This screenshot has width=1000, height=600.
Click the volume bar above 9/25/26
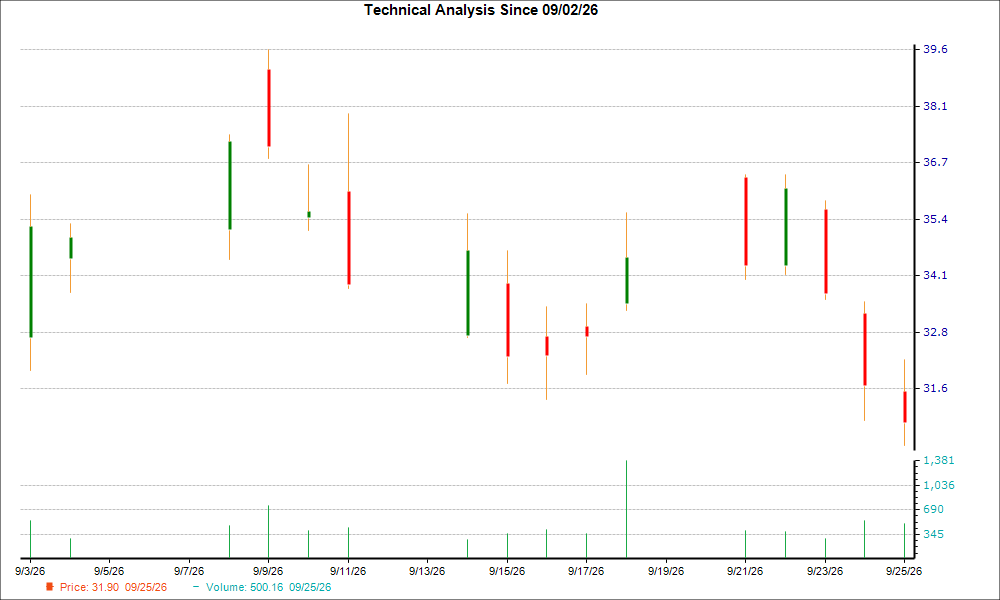904,541
